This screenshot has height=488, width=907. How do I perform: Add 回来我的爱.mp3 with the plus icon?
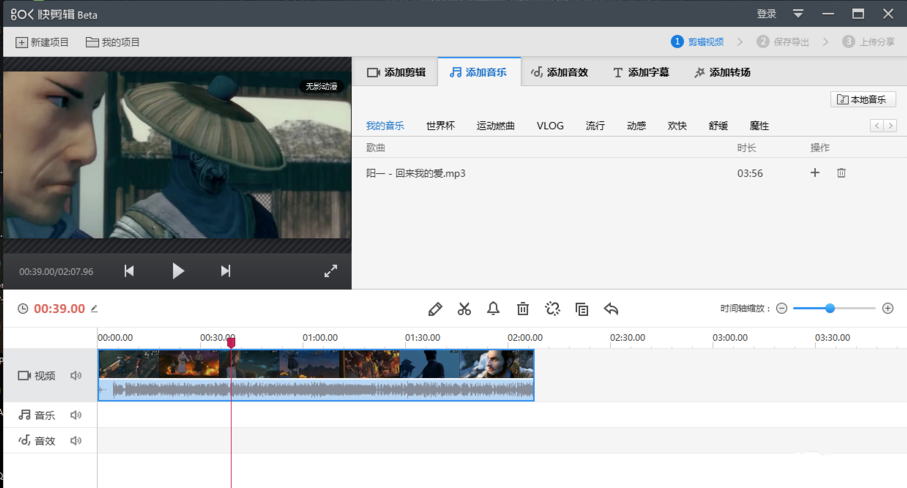[x=815, y=173]
